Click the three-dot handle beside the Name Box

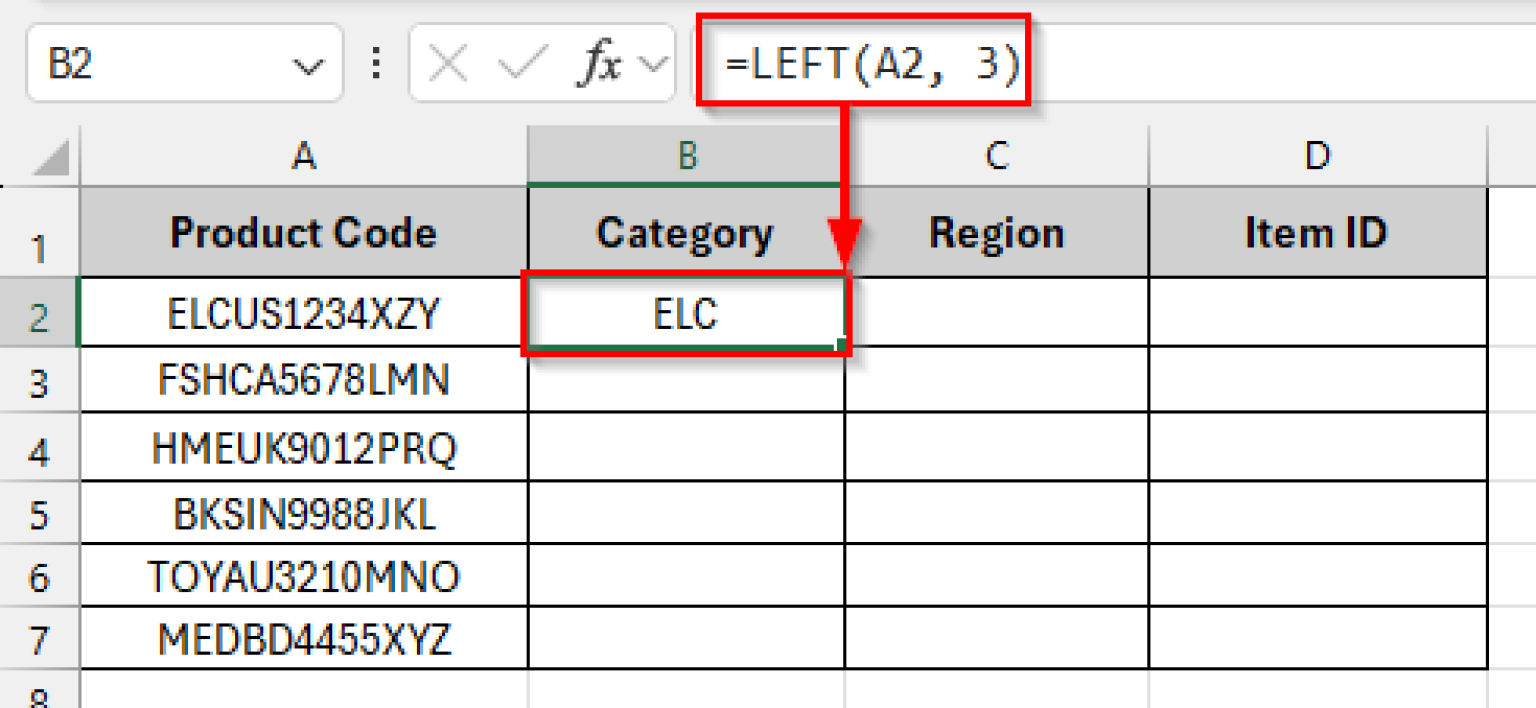(x=376, y=66)
